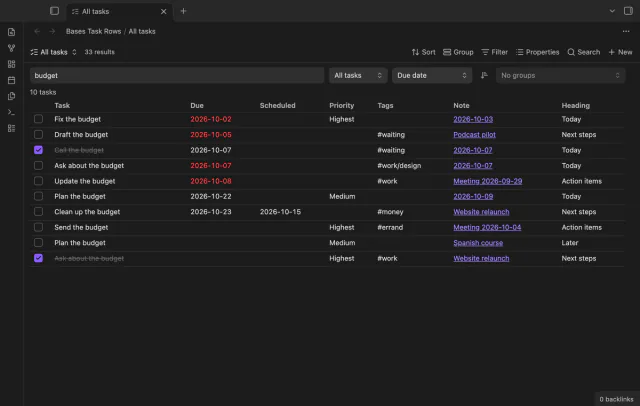Open the All tasks filter dropdown

pyautogui.click(x=358, y=75)
